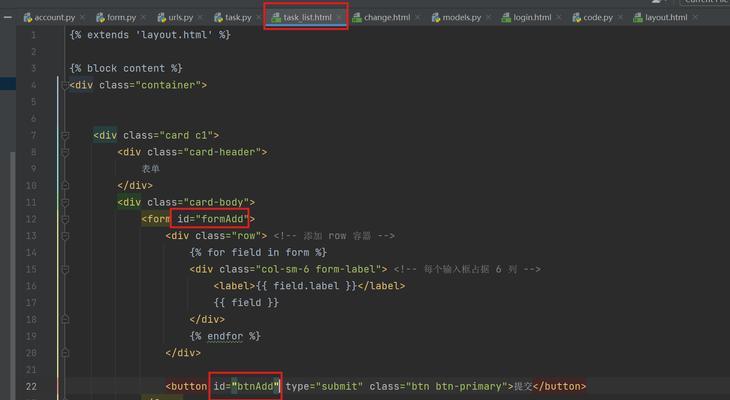Close the models.py tab

(488, 17)
